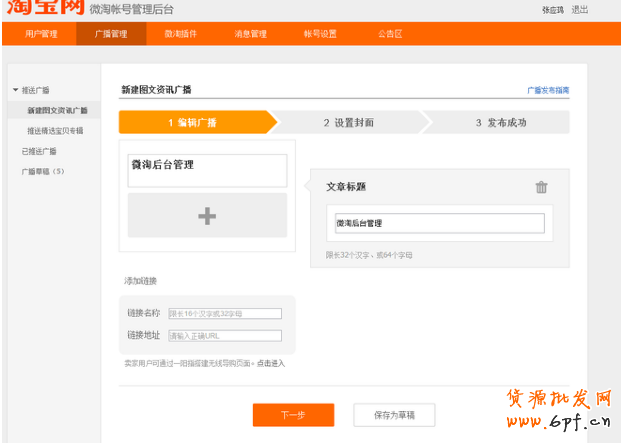Open the 帐号设置 tab

320,34
